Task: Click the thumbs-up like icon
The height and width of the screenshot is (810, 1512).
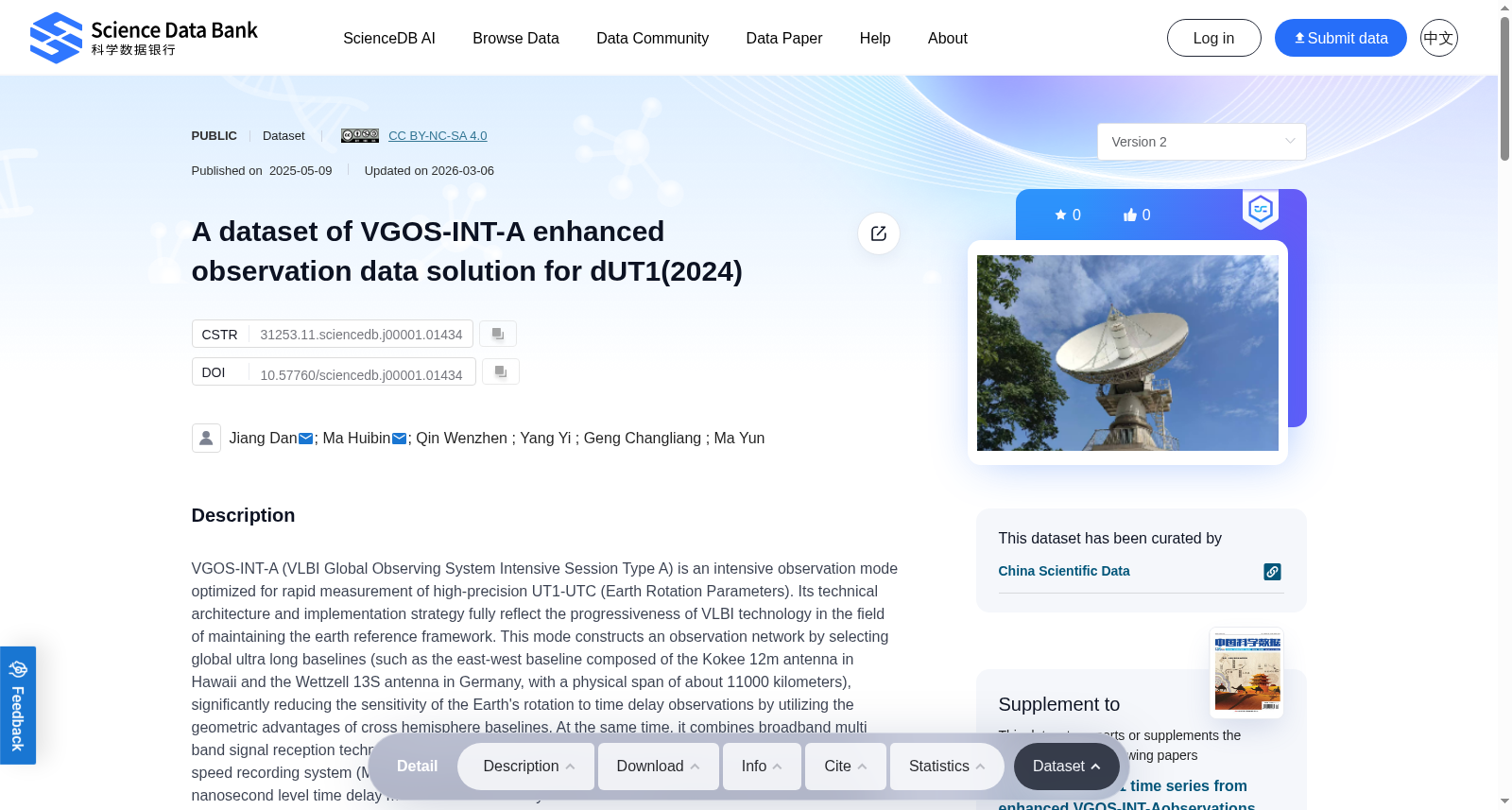Action: coord(1129,215)
